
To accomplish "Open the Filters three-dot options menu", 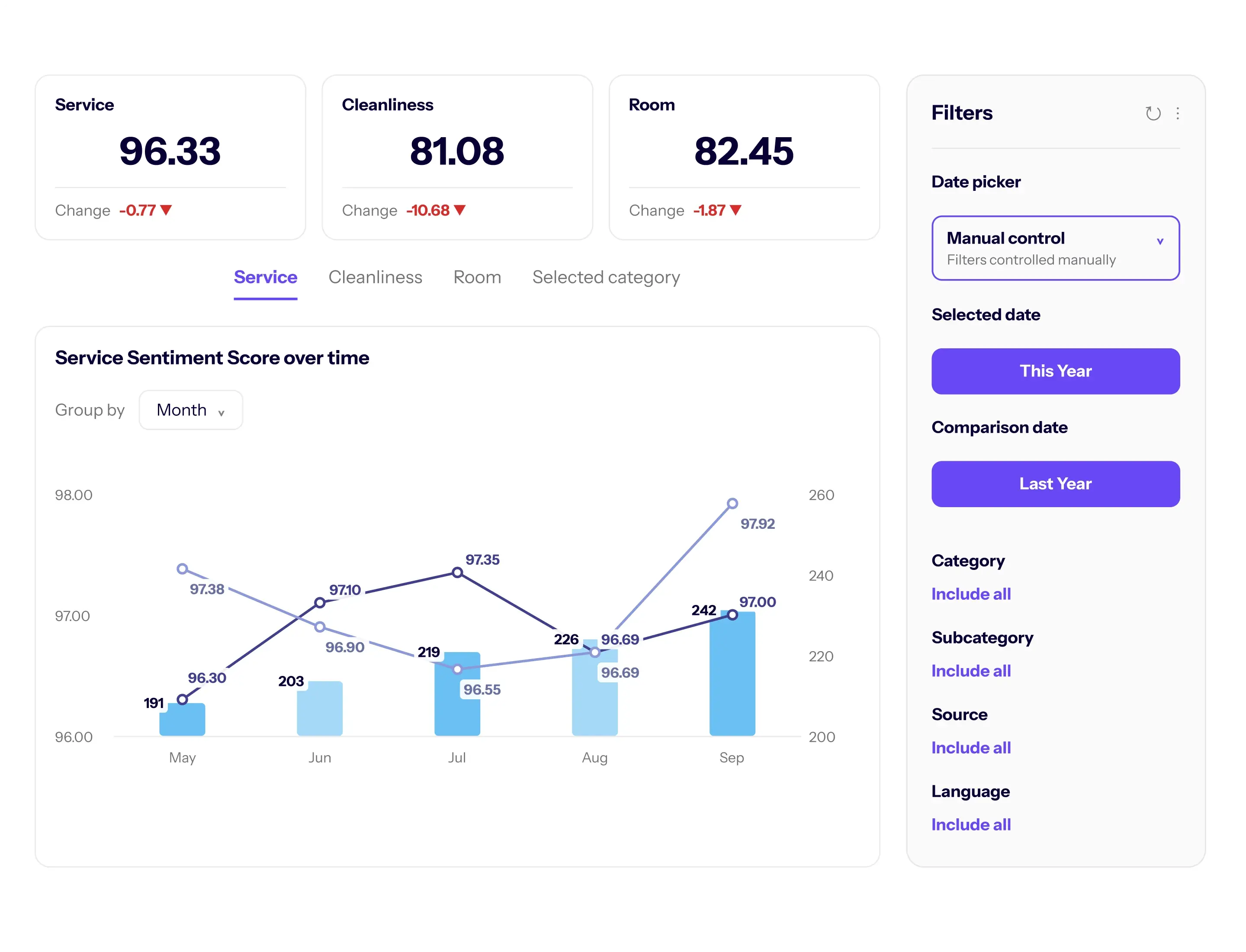I will tap(1177, 113).
